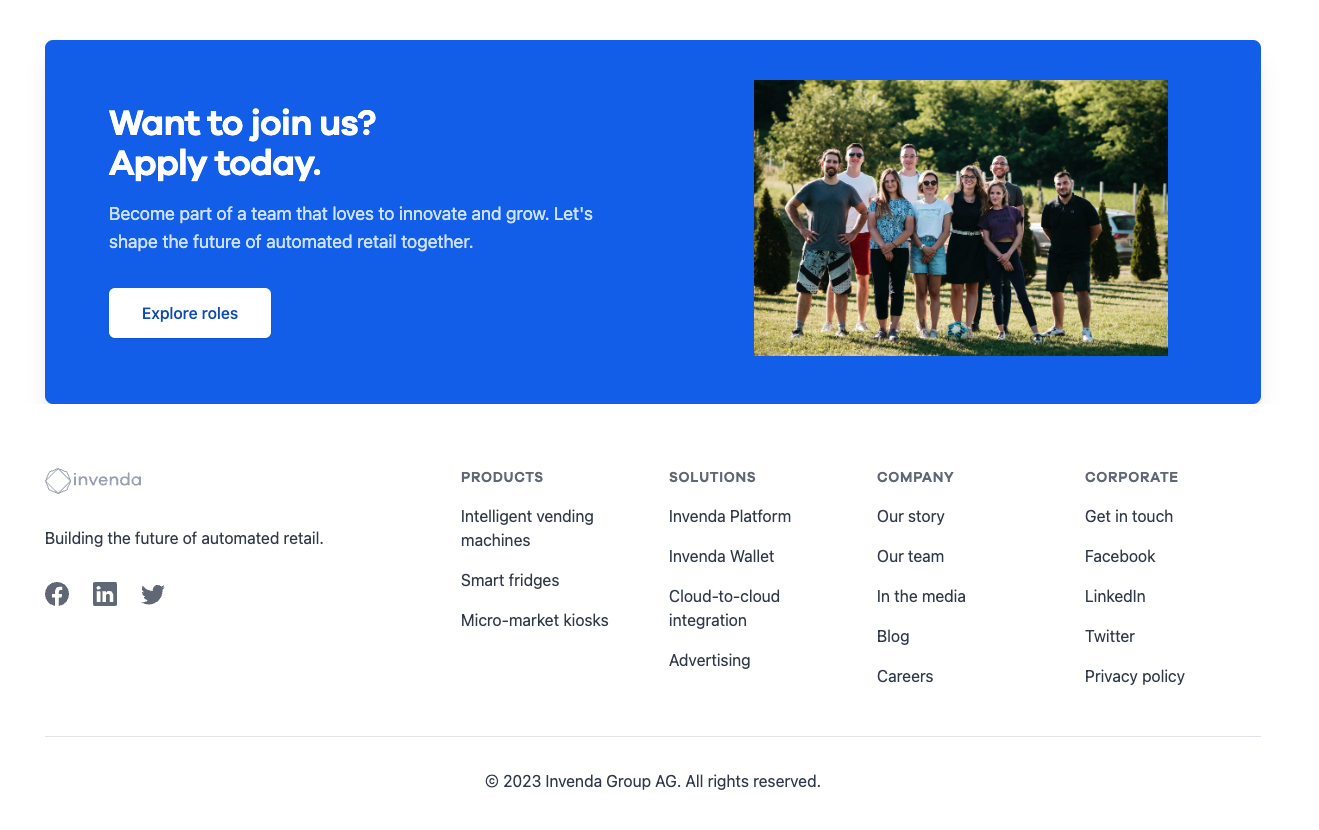Click the PRODUCTS column heading
Image resolution: width=1319 pixels, height=830 pixels.
pyautogui.click(x=502, y=477)
